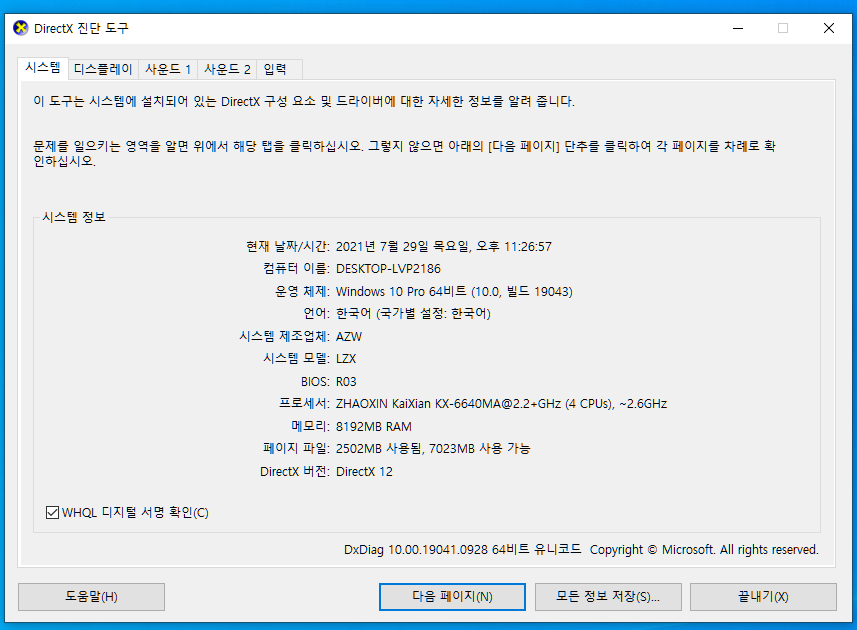The width and height of the screenshot is (857, 630).
Task: Toggle WHQL 디지털 서명 확인 checkbox
Action: [x=52, y=513]
